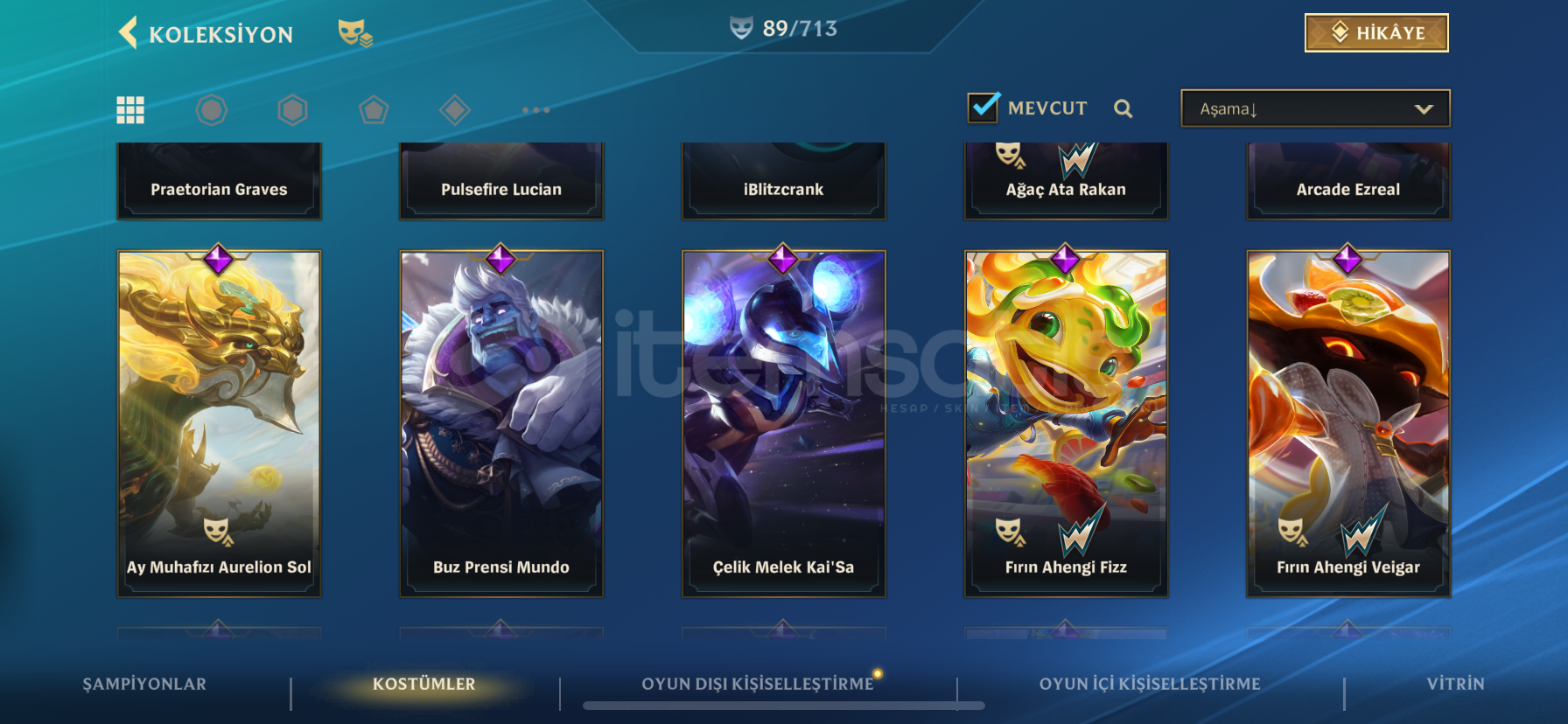The width and height of the screenshot is (1568, 724).
Task: Click the HİKÂYE button
Action: (x=1376, y=33)
